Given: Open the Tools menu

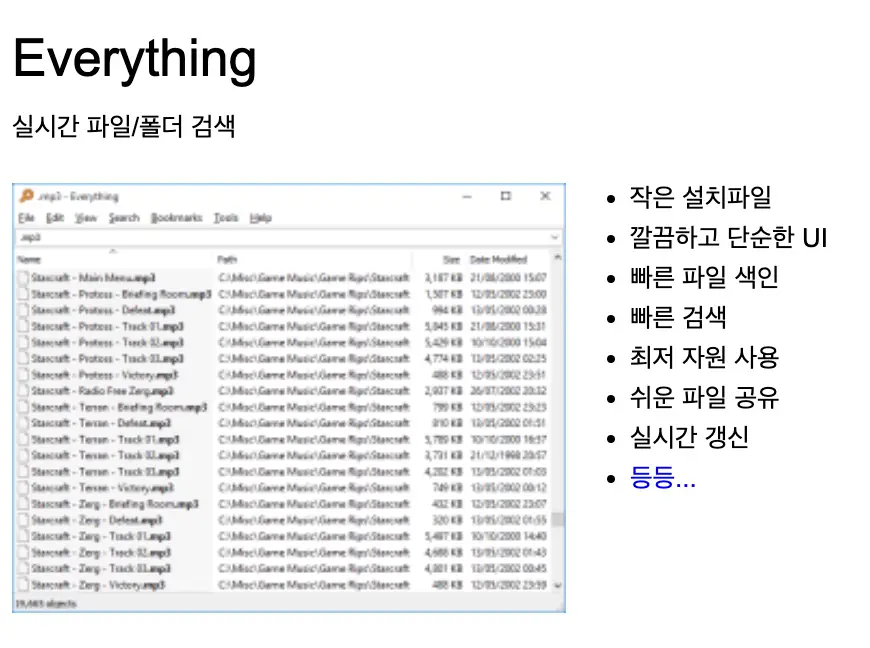Looking at the screenshot, I should [226, 217].
